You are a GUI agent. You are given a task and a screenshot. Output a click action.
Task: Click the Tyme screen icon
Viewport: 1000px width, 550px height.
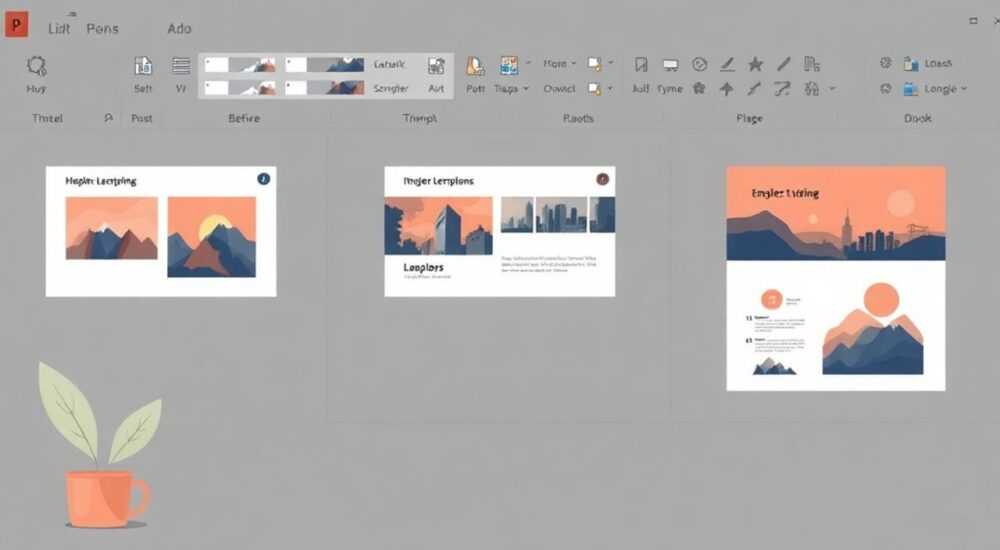click(670, 64)
